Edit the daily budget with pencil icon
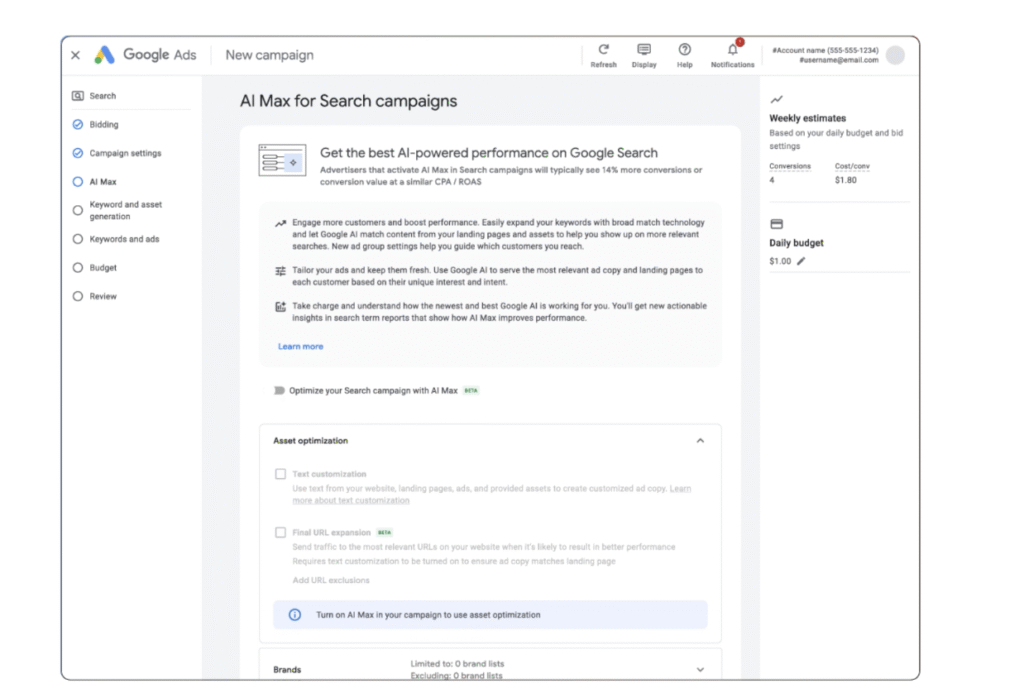Image resolution: width=1024 pixels, height=698 pixels. pyautogui.click(x=801, y=261)
